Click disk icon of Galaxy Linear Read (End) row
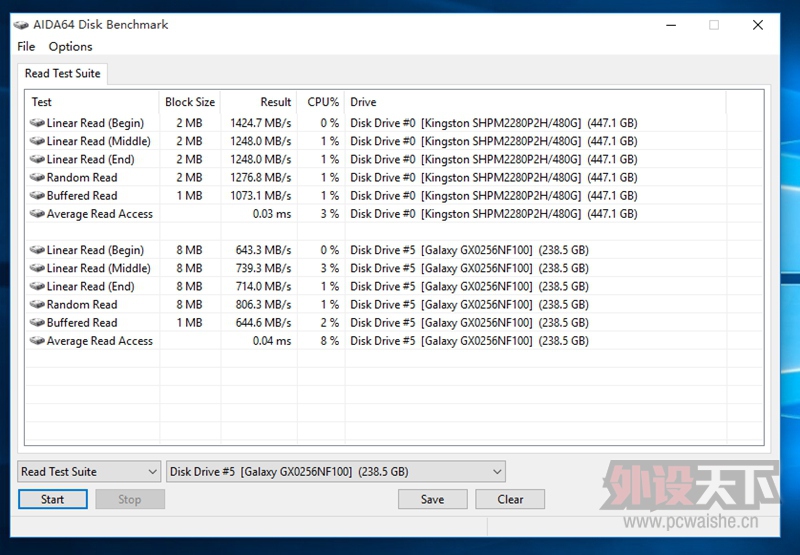Viewport: 800px width, 555px height. 37,286
